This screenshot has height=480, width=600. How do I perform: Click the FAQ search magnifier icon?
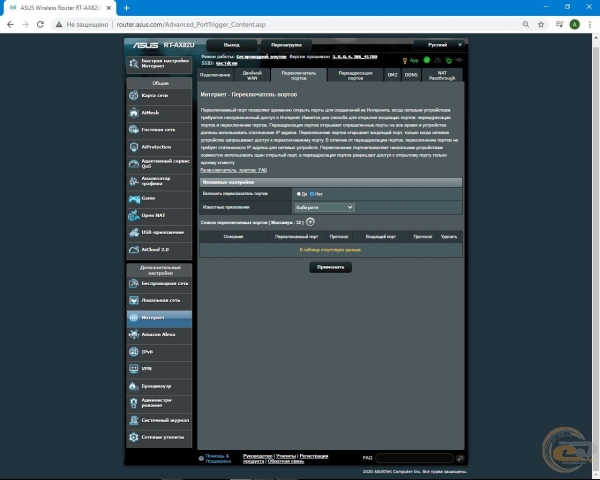click(x=460, y=458)
